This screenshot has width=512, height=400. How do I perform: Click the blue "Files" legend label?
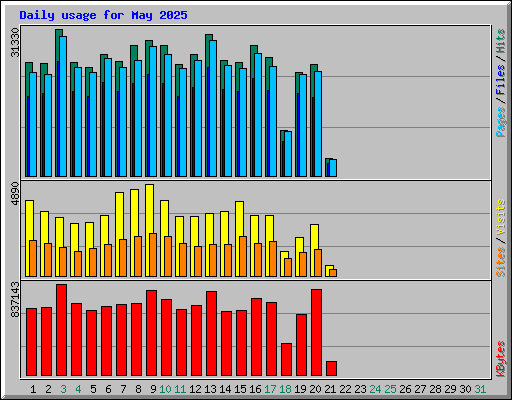click(x=501, y=80)
